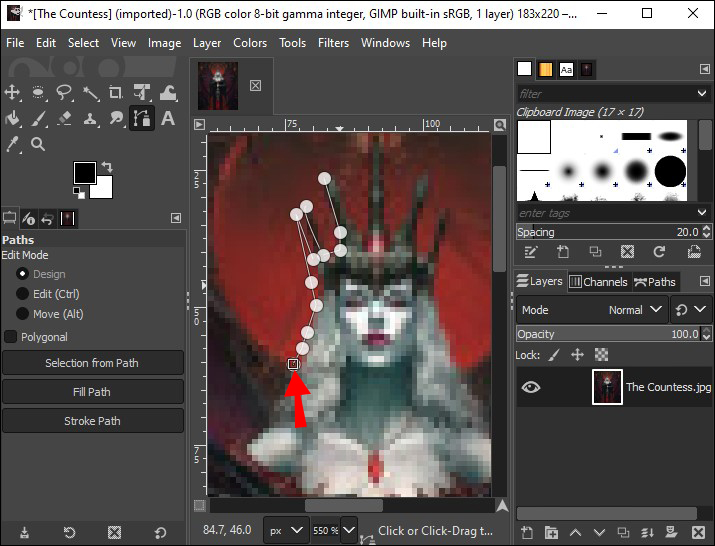Select the Zoom magnifier tool
Viewport: 715px width, 546px height.
(39, 145)
